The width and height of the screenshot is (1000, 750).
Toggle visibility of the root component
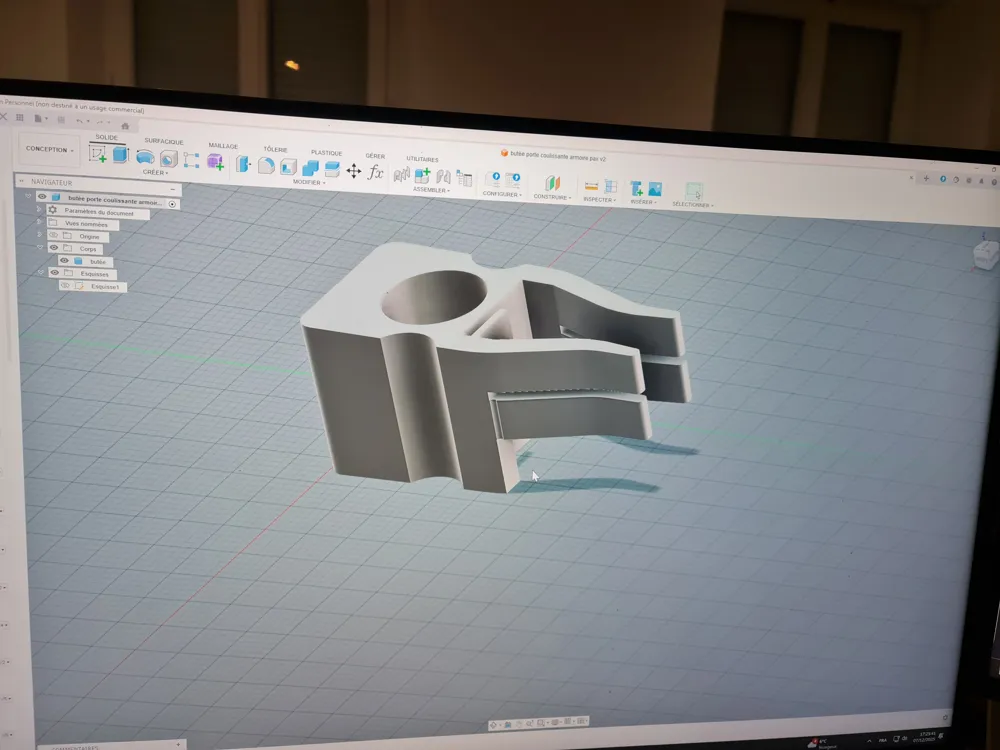[42, 196]
